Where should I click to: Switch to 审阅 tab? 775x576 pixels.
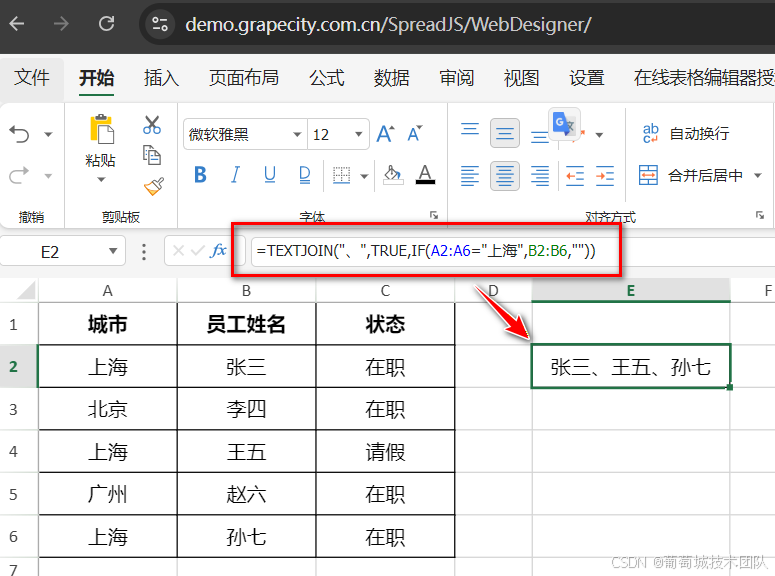tap(456, 78)
